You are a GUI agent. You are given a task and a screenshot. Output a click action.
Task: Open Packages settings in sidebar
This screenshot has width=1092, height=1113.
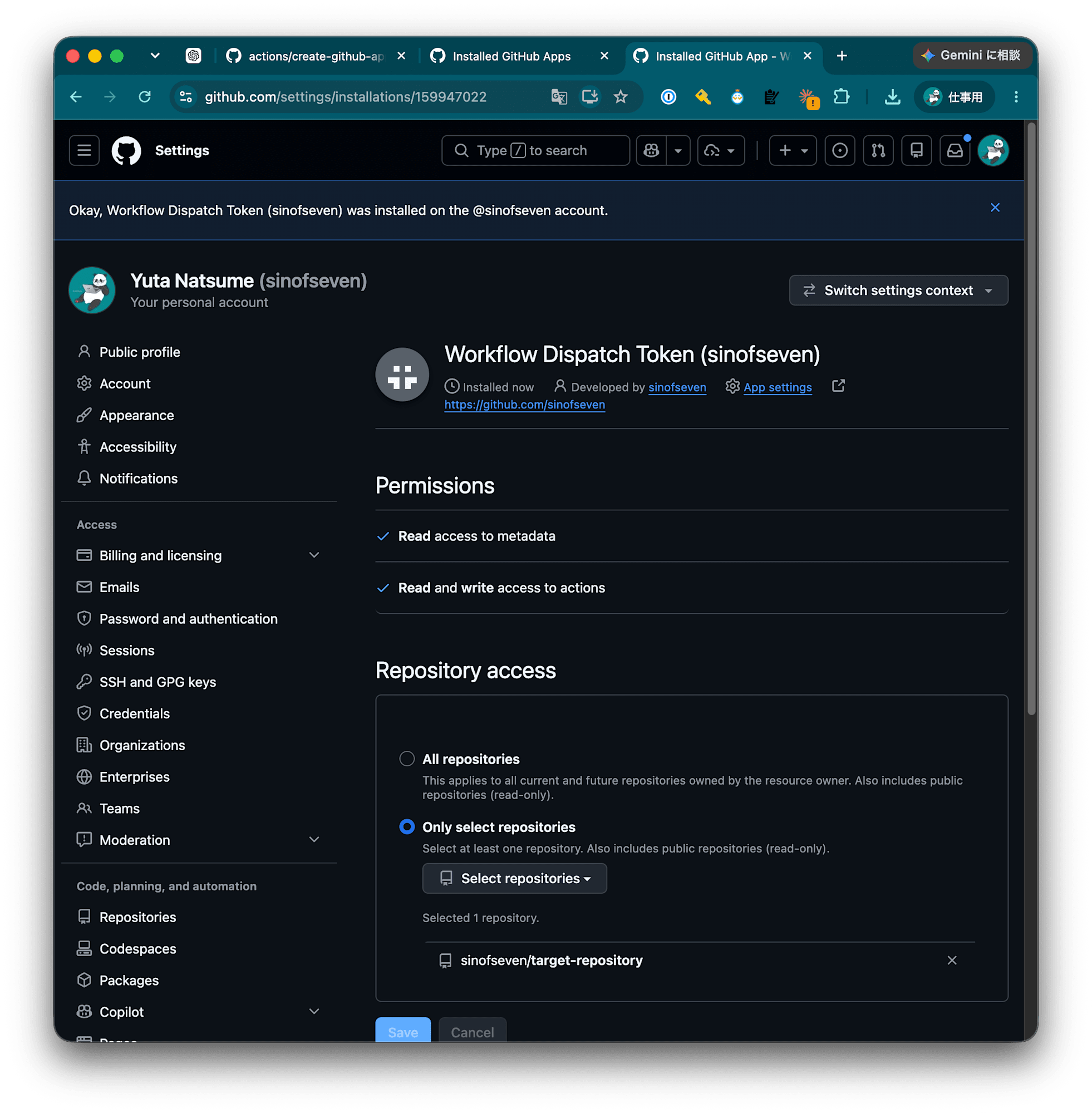click(129, 979)
